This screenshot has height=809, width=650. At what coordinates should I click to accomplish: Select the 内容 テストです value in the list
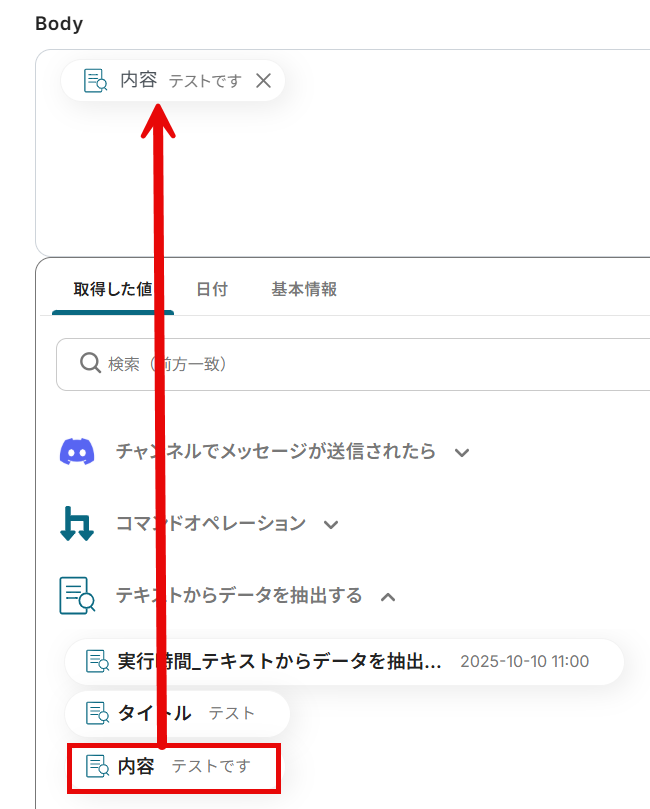click(174, 767)
